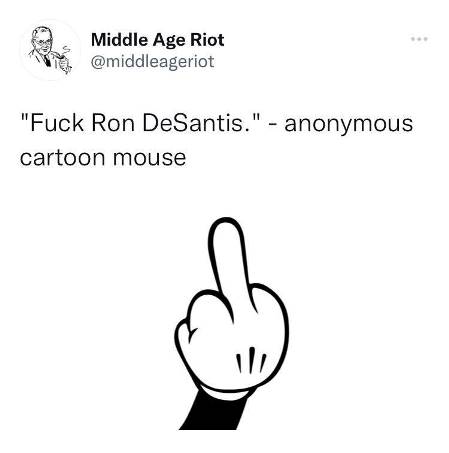Select the word "Riot" in account name
449x453 pixels.
(207, 40)
